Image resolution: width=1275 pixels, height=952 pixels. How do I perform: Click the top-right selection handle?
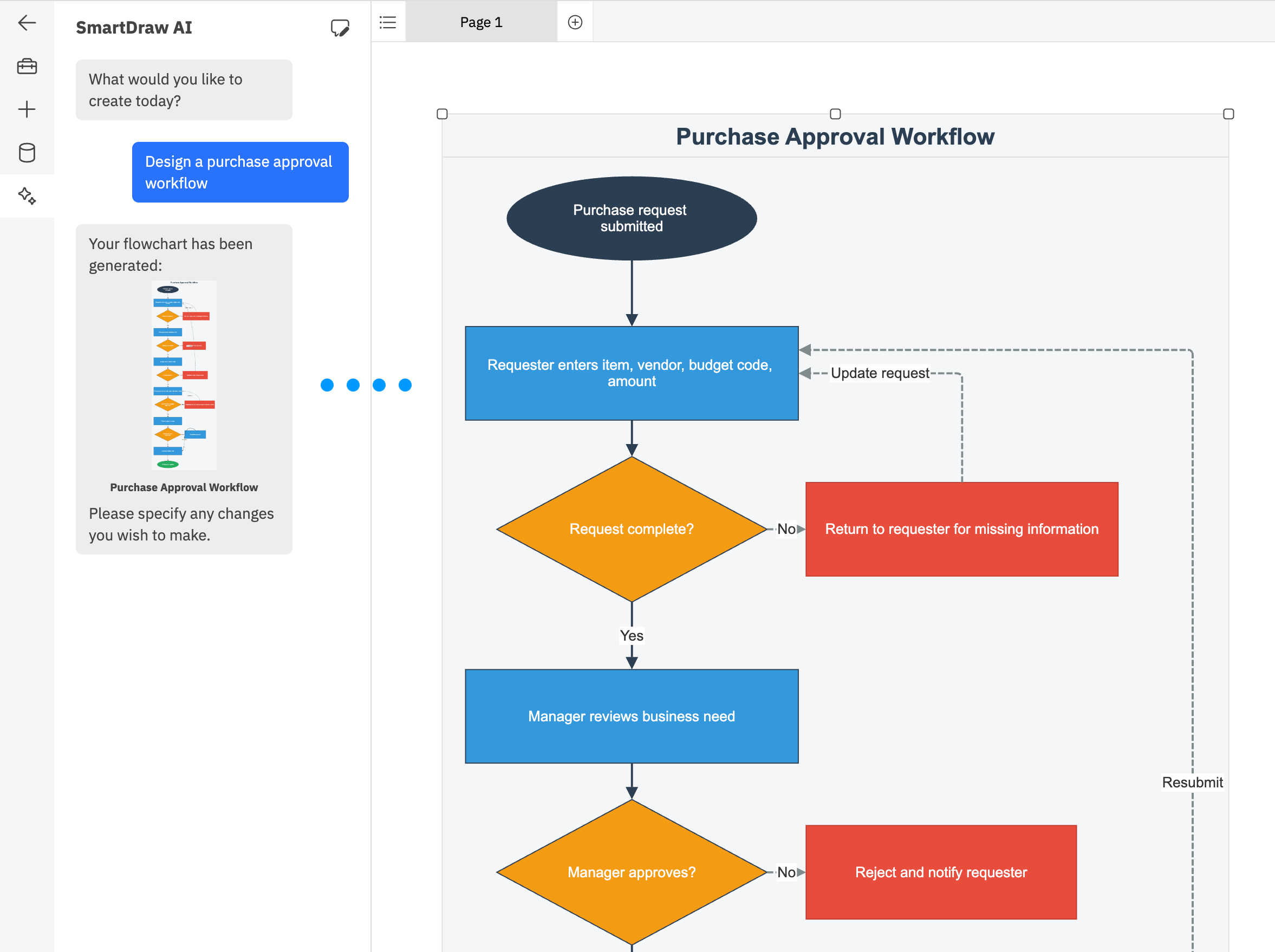point(1228,114)
